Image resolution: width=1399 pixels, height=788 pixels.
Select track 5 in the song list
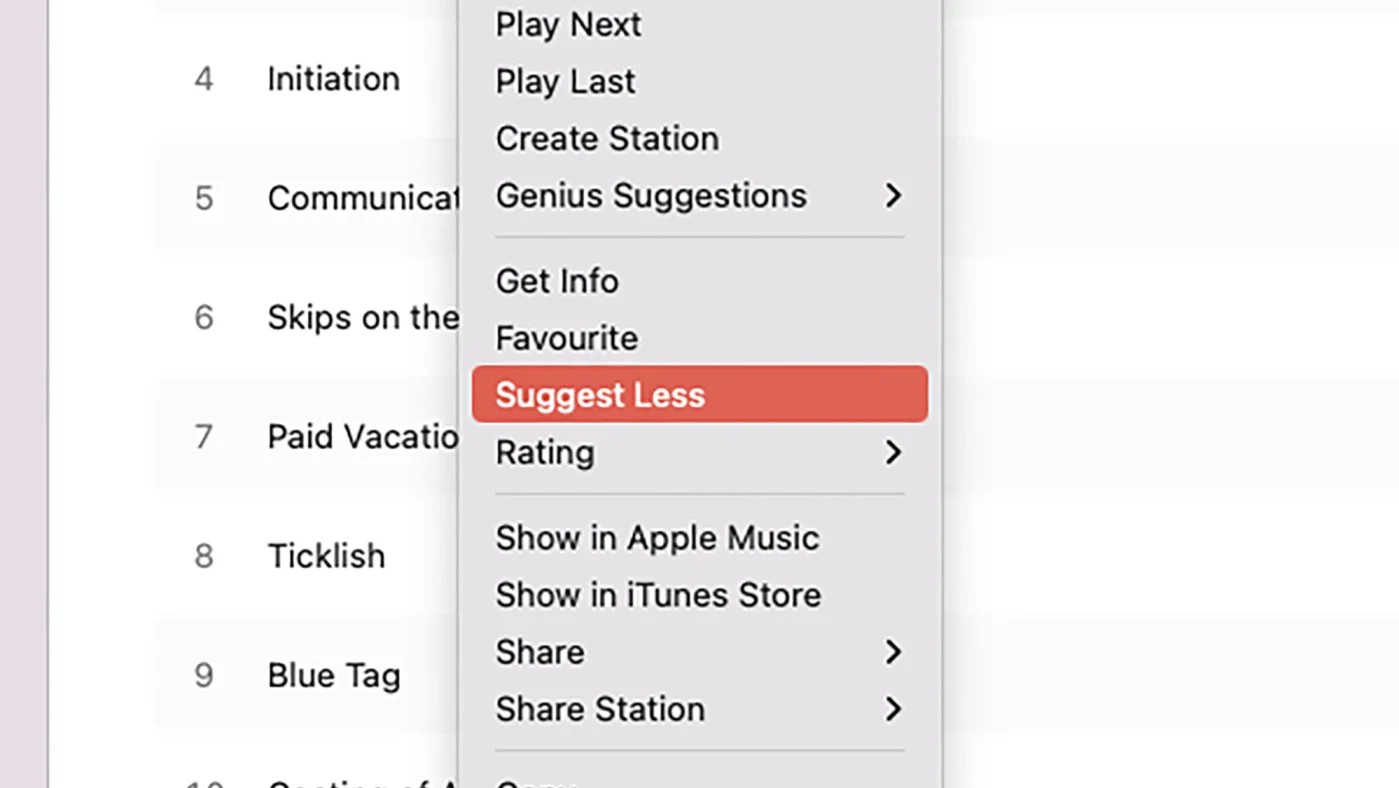(360, 198)
